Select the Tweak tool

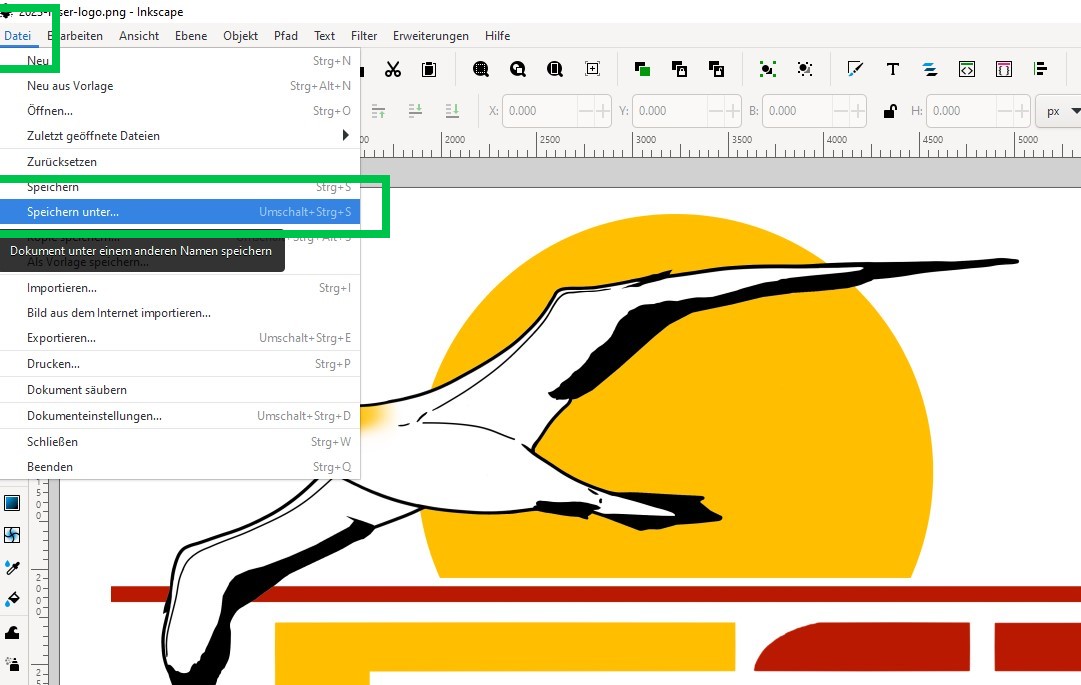(12, 632)
